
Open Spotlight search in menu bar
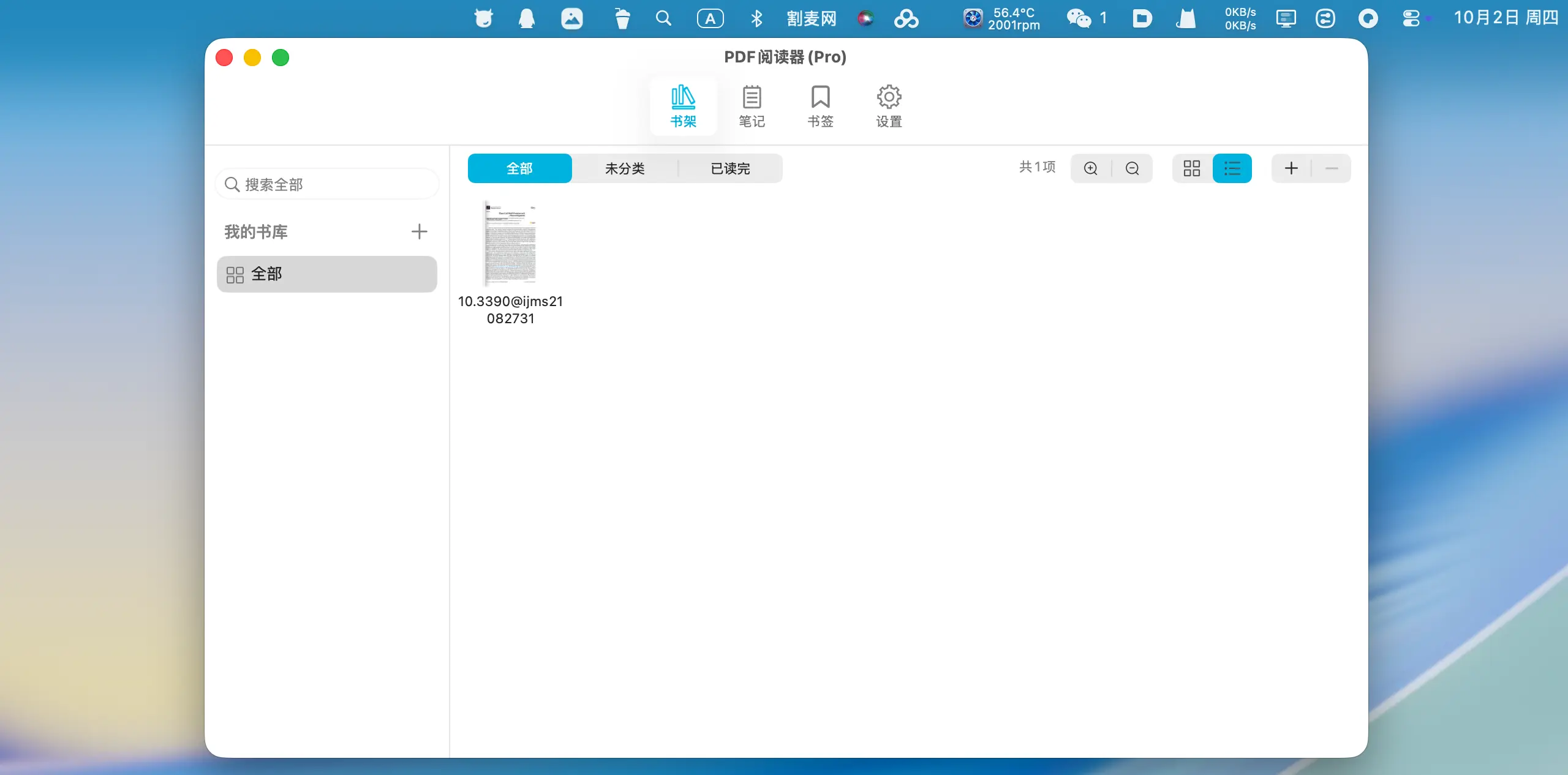click(x=663, y=18)
